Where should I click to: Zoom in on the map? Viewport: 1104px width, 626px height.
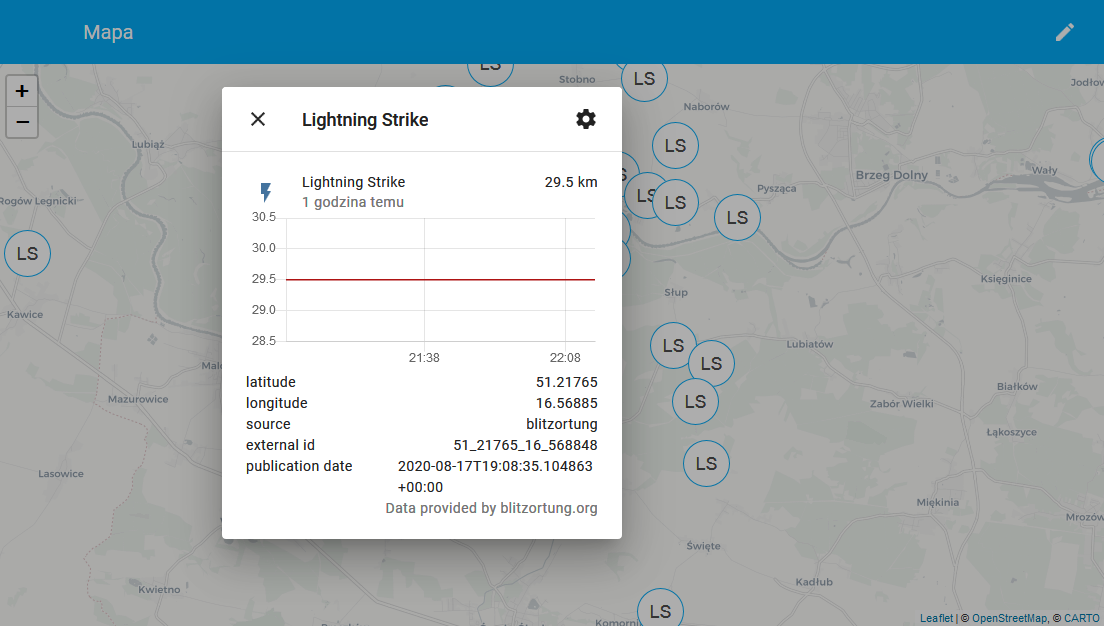click(22, 91)
